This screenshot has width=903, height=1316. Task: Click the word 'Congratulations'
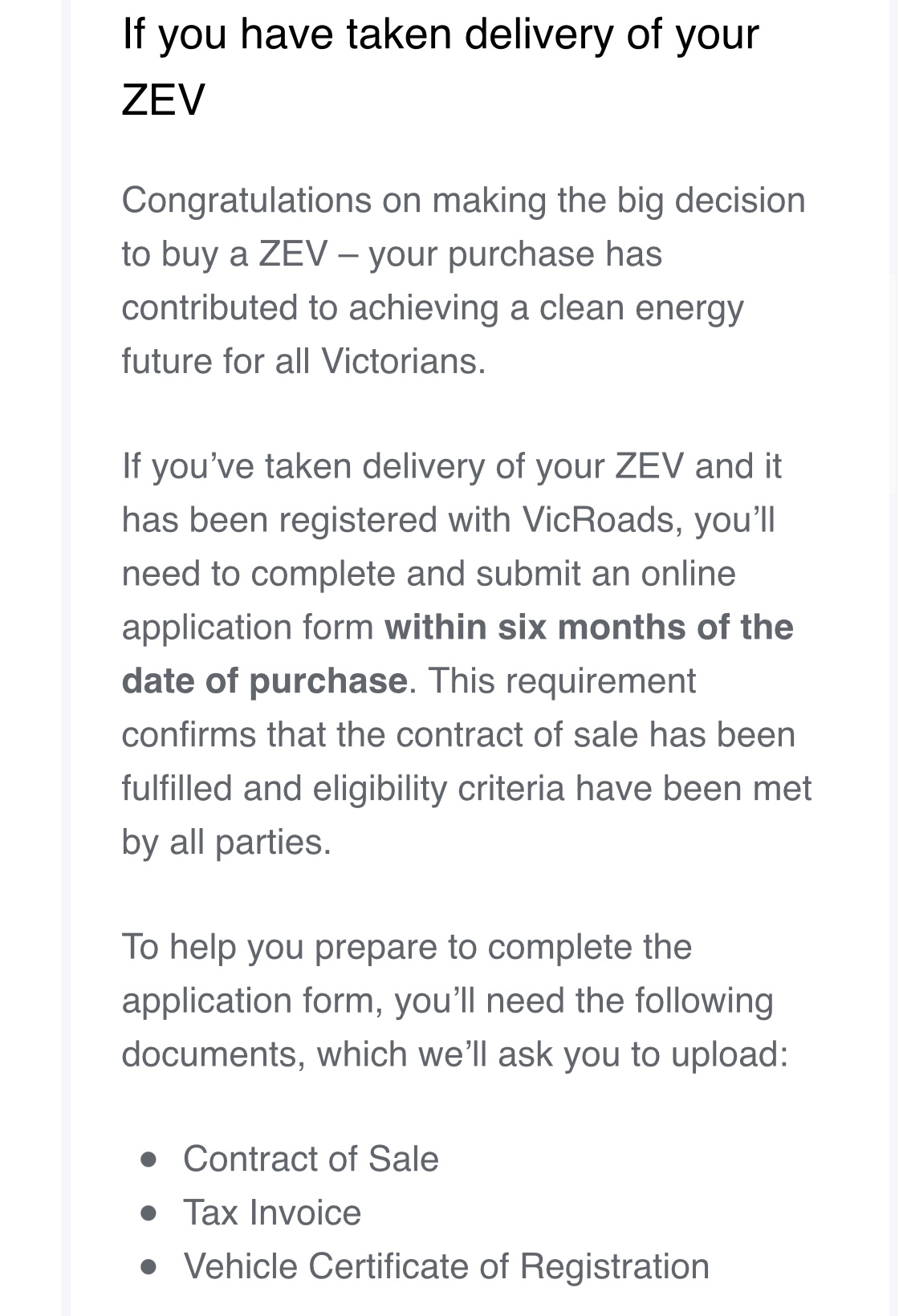point(246,200)
